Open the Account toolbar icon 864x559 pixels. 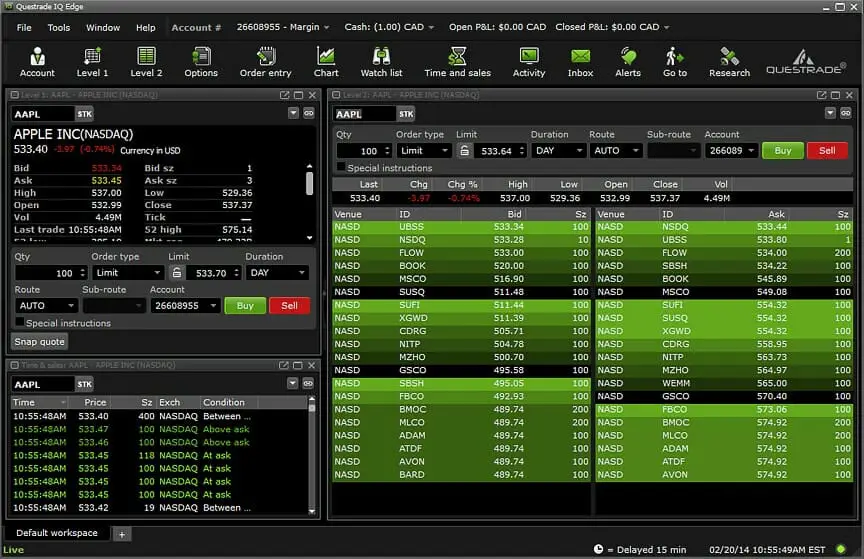click(37, 62)
